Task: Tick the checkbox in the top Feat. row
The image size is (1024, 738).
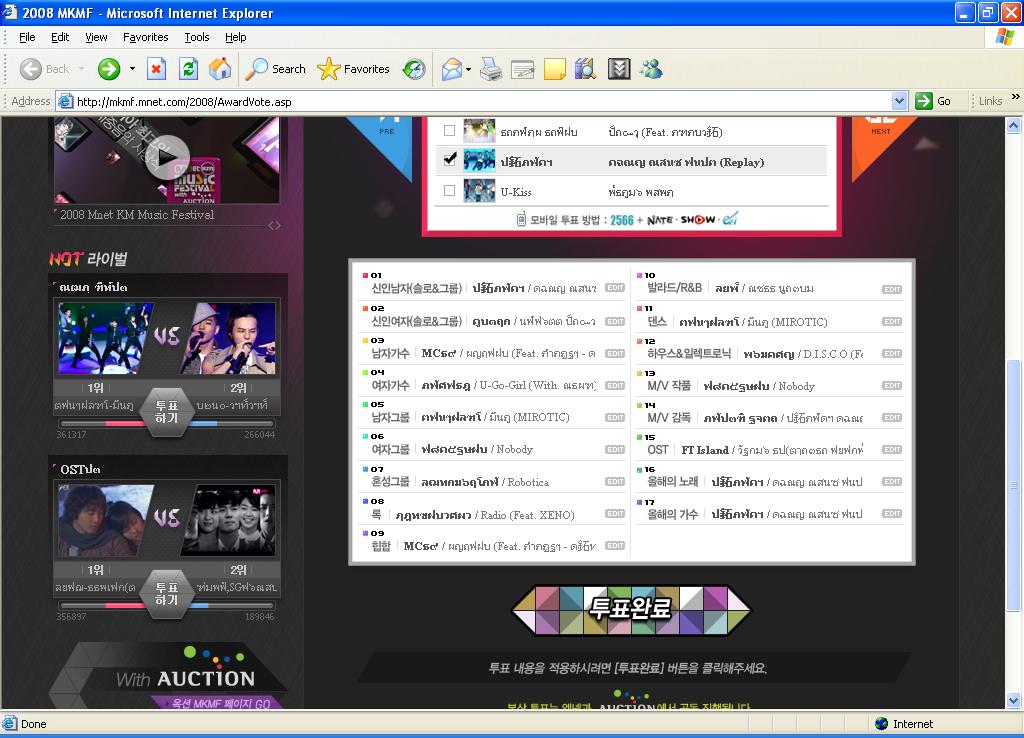Action: [x=449, y=131]
